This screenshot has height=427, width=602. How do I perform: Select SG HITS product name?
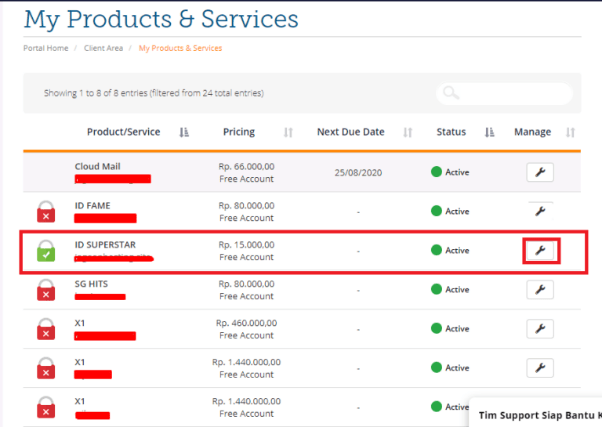pos(91,284)
